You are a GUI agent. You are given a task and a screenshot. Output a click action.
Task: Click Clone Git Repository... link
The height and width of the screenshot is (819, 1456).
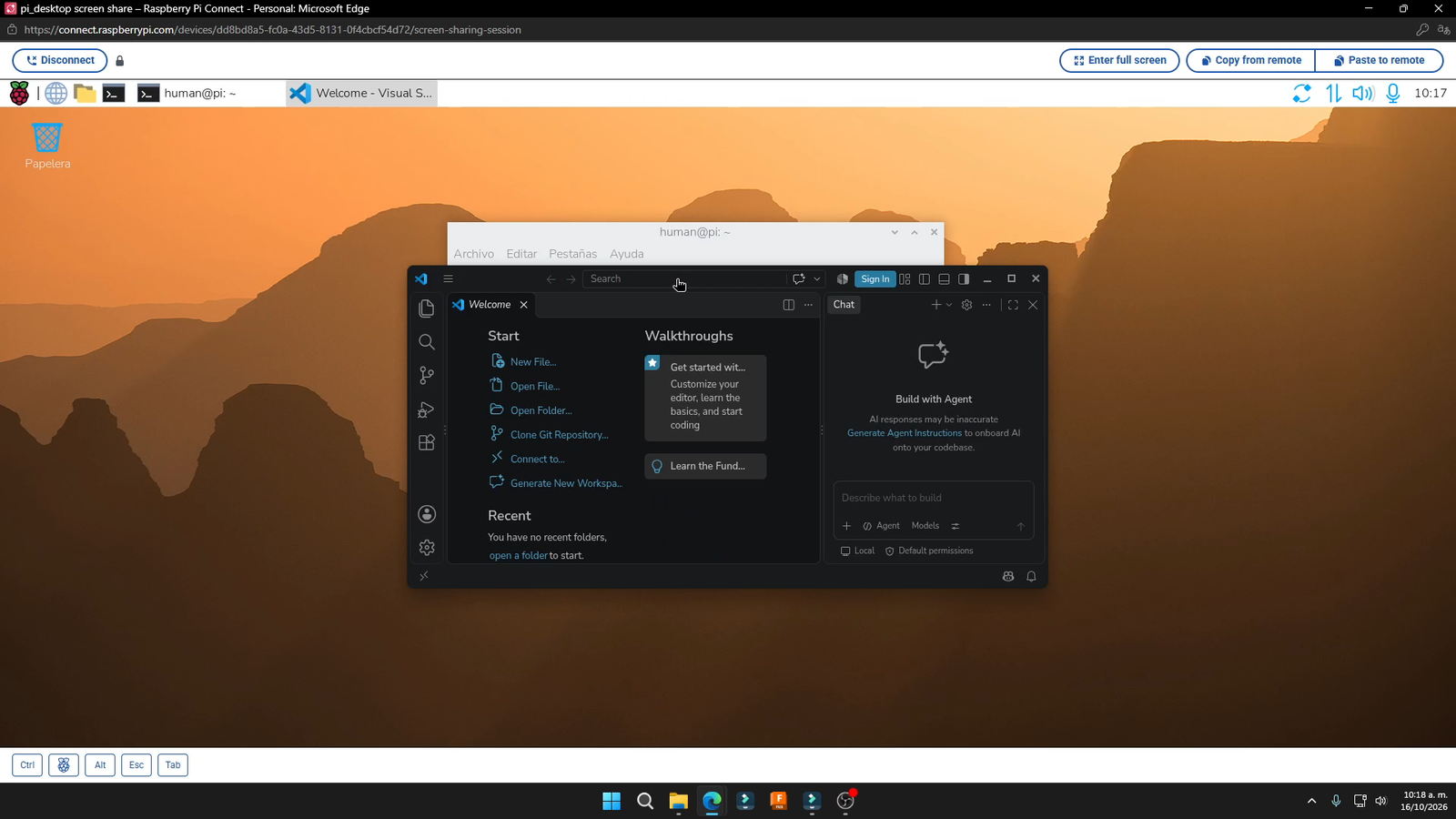point(559,435)
